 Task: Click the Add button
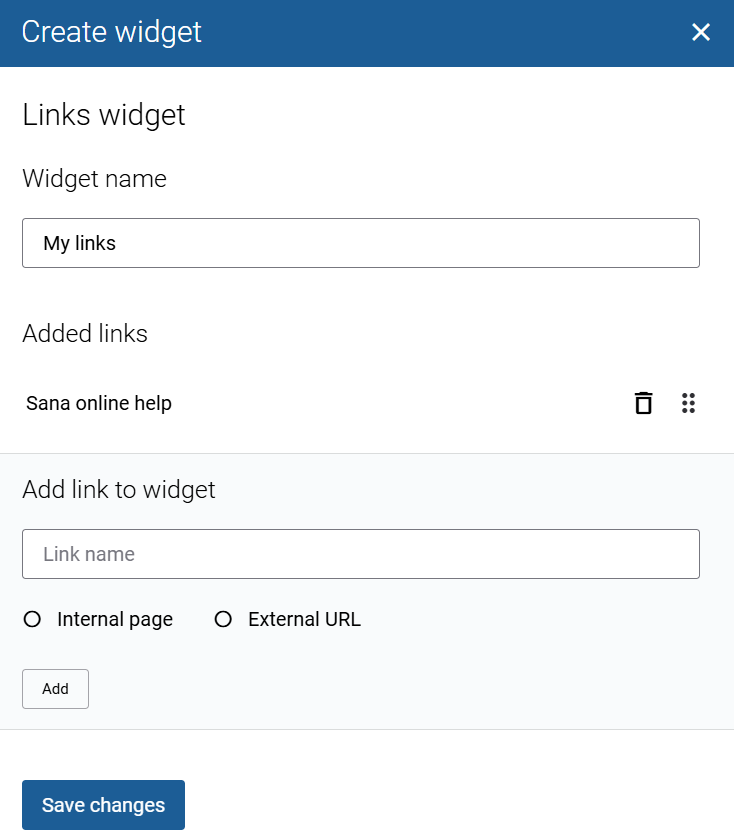pos(55,689)
